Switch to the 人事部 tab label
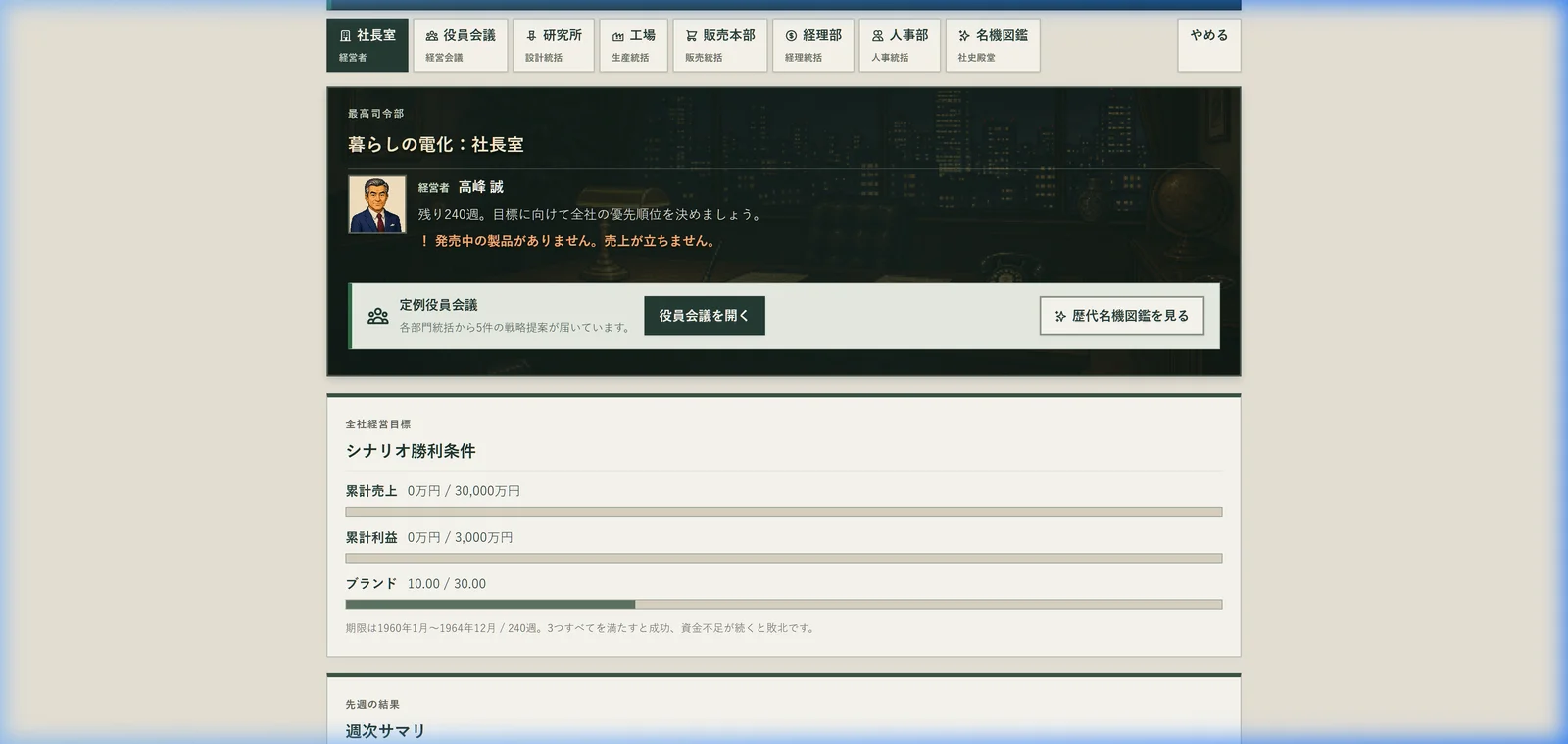 tap(908, 35)
